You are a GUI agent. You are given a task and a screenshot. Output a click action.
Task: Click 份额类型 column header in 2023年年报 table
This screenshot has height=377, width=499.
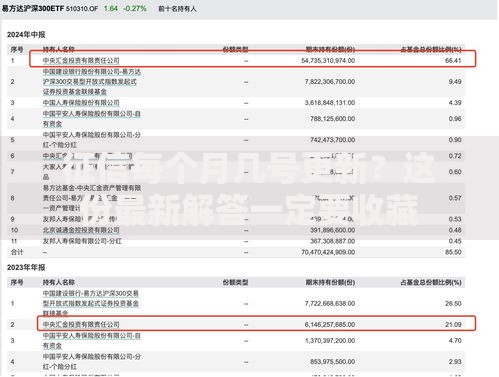[x=235, y=282]
